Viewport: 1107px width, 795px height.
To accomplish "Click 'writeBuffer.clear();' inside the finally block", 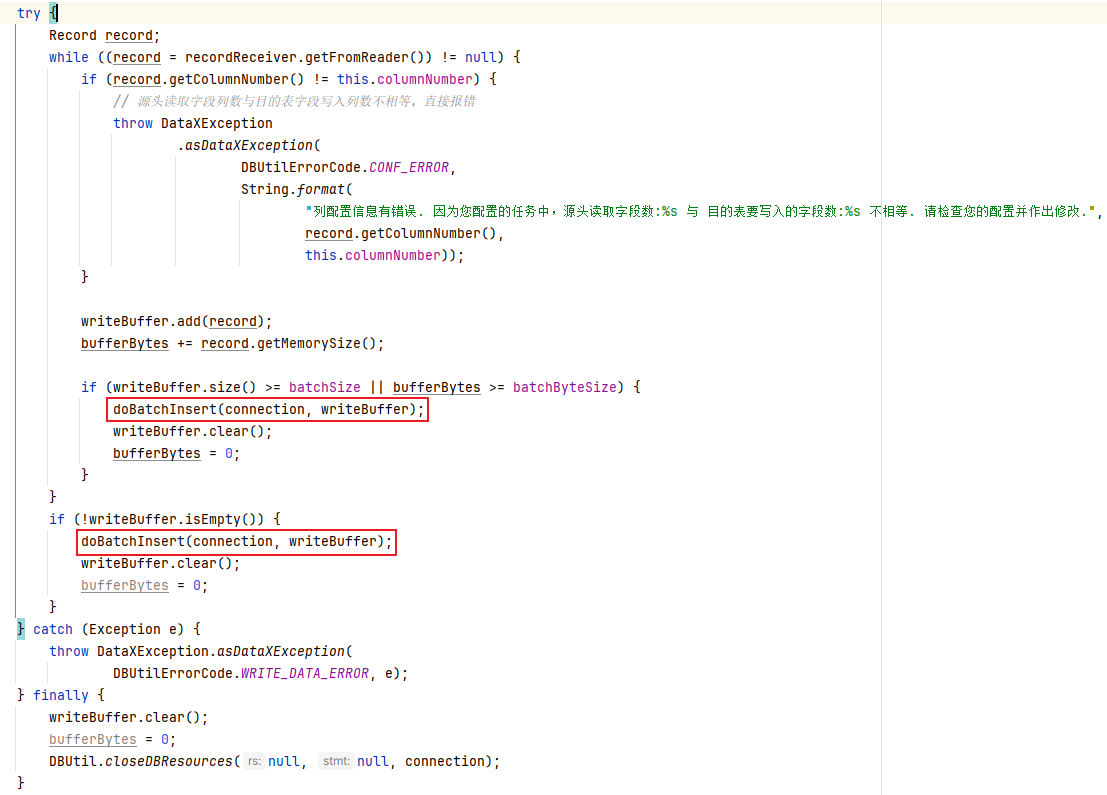I will (128, 717).
